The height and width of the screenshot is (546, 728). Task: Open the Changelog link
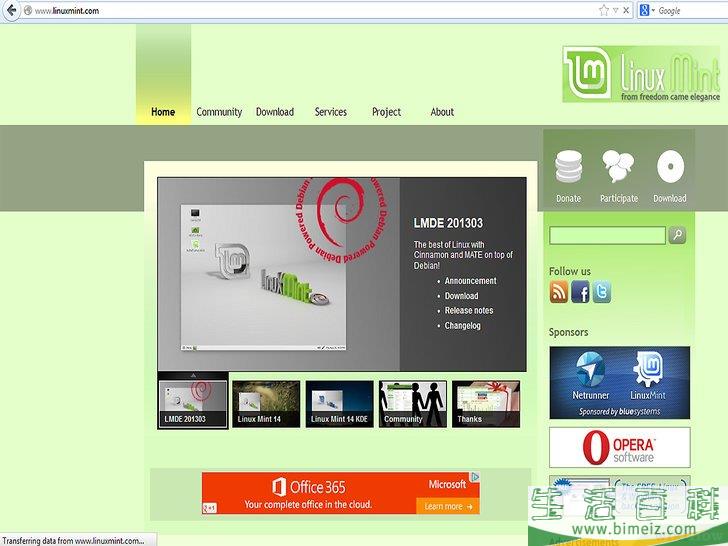(462, 325)
